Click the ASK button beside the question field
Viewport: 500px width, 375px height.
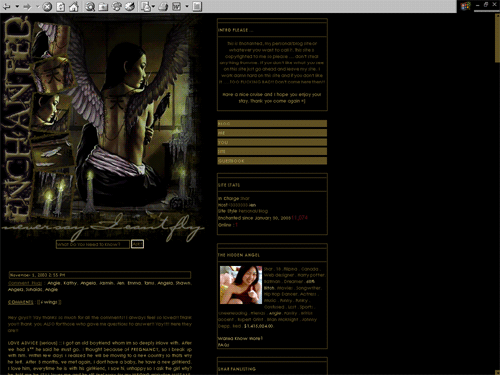tap(137, 244)
